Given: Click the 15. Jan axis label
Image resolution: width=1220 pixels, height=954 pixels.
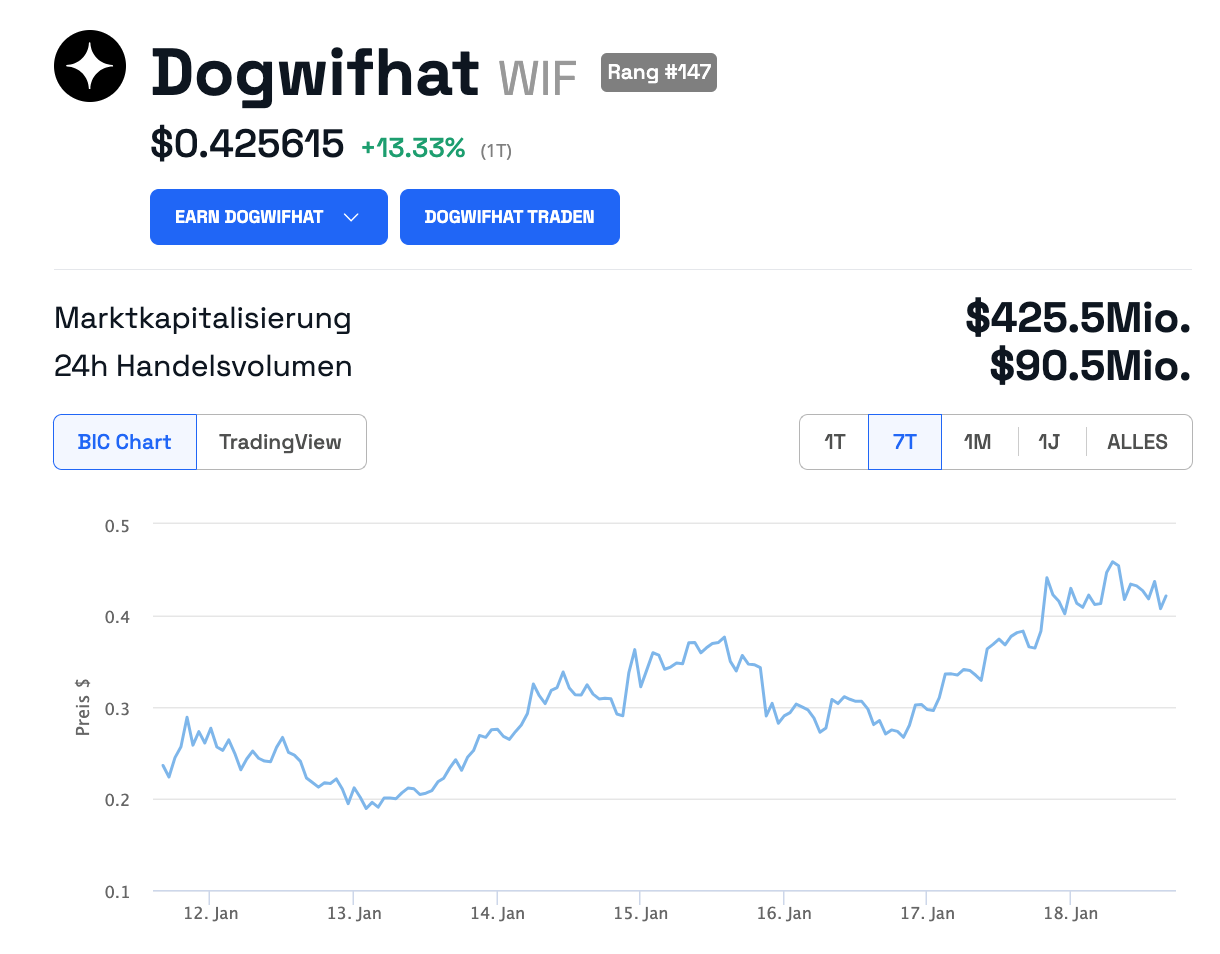Looking at the screenshot, I should 641,913.
